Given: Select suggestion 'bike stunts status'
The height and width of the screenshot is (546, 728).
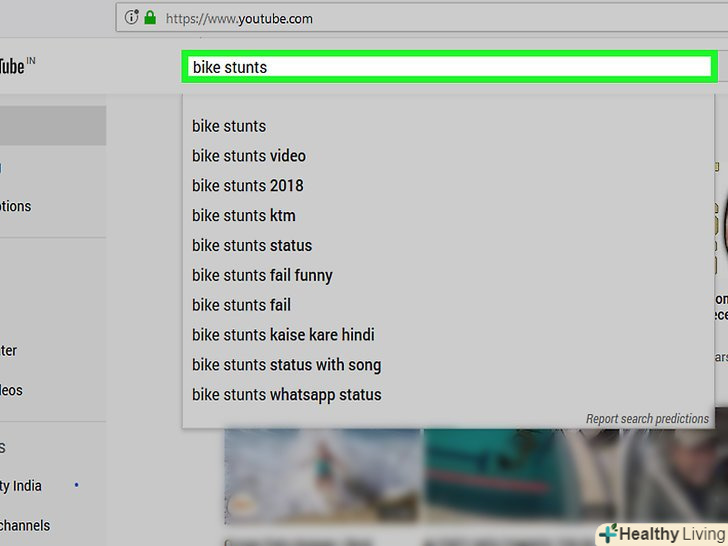Looking at the screenshot, I should coord(448,246).
